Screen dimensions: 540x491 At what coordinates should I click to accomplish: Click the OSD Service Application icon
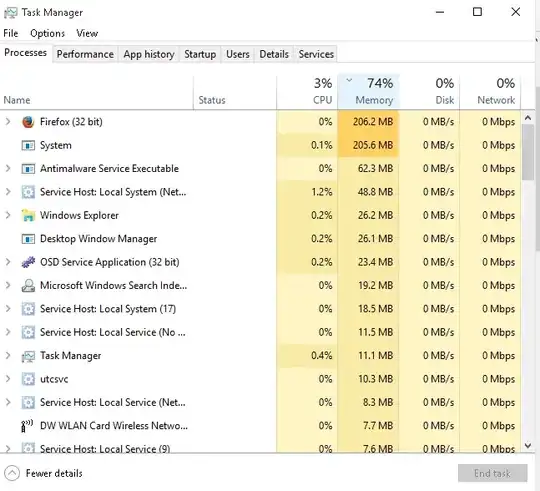pos(28,262)
